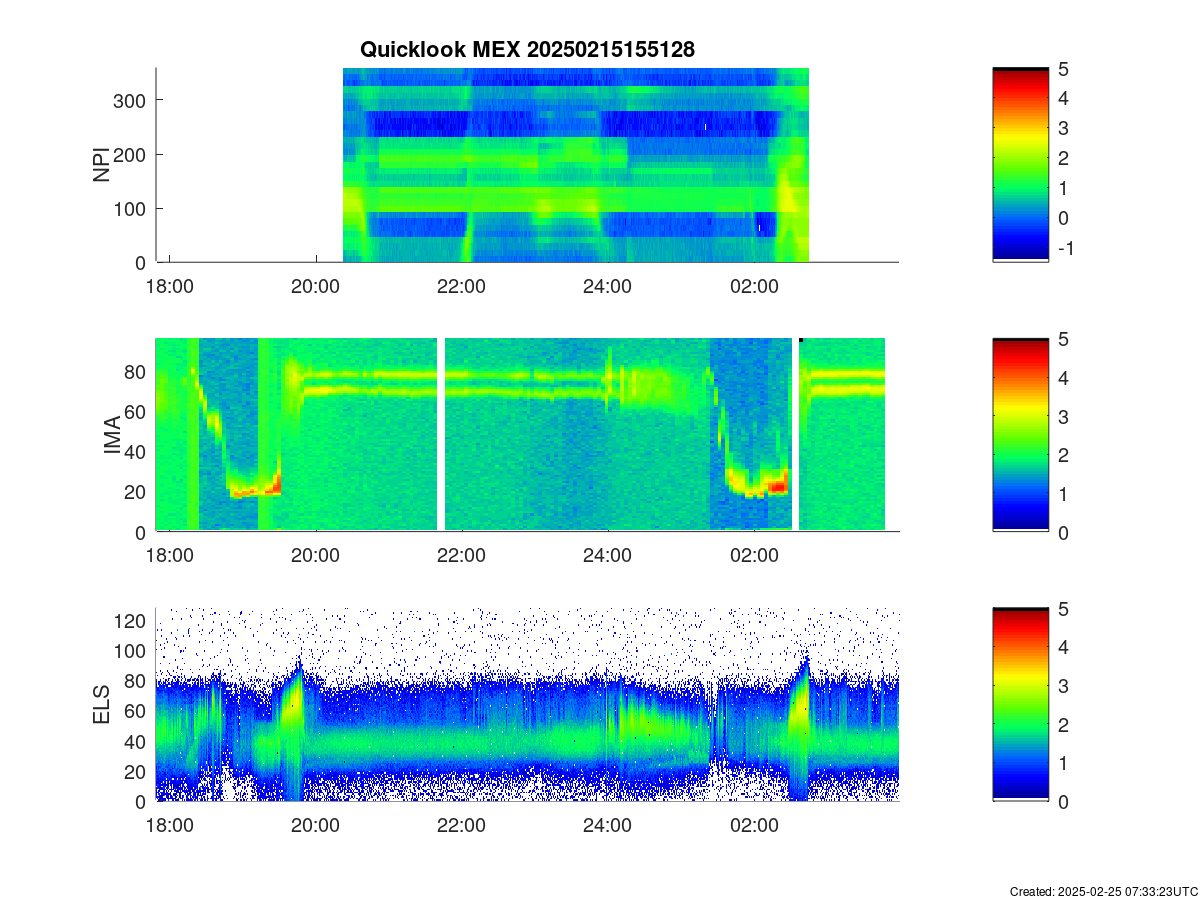Screen dimensions: 1200x900
Task: Click 20:00 under the ELS panel
Action: pos(316,825)
